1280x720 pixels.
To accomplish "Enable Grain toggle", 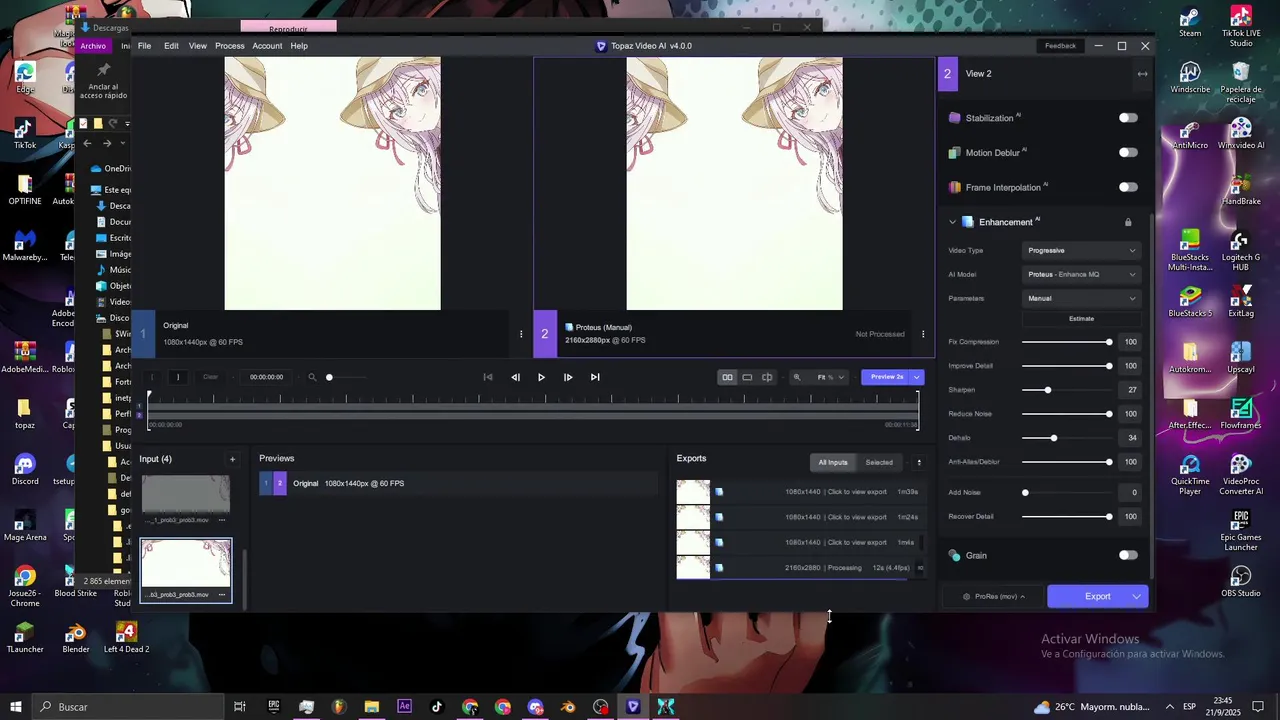I will tap(1128, 555).
